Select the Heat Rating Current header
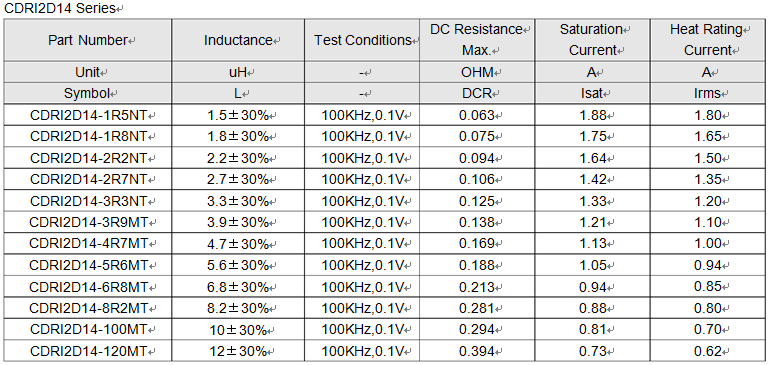 (x=707, y=40)
